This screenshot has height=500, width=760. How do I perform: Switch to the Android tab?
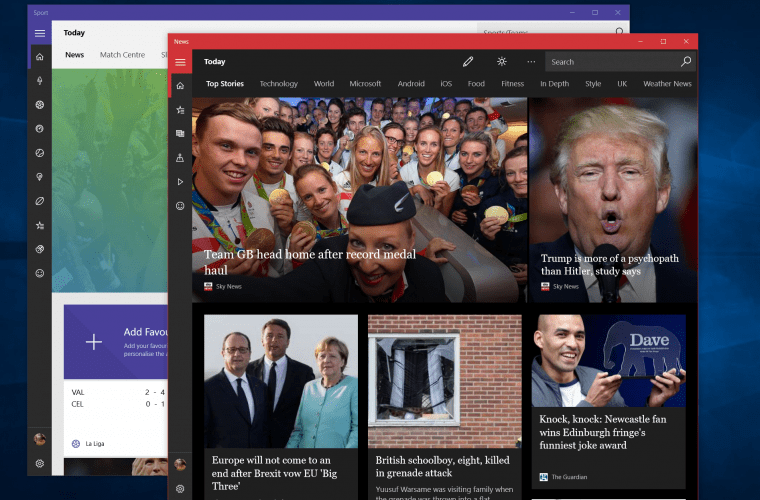point(411,83)
